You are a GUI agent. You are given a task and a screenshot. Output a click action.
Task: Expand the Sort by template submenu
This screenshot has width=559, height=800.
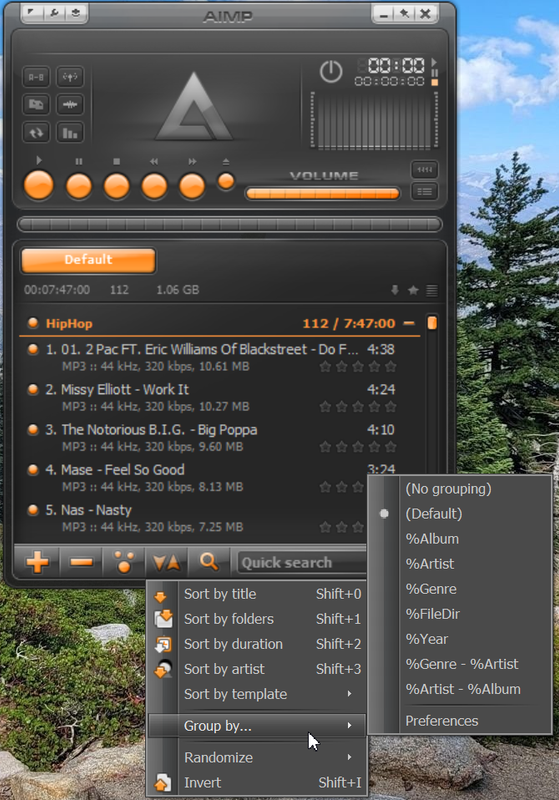click(x=257, y=694)
